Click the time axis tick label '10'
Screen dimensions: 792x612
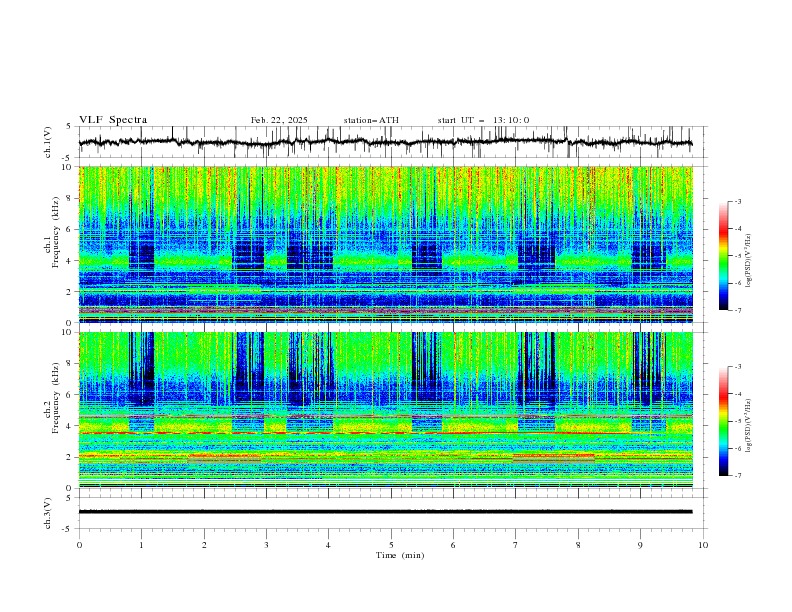(703, 545)
